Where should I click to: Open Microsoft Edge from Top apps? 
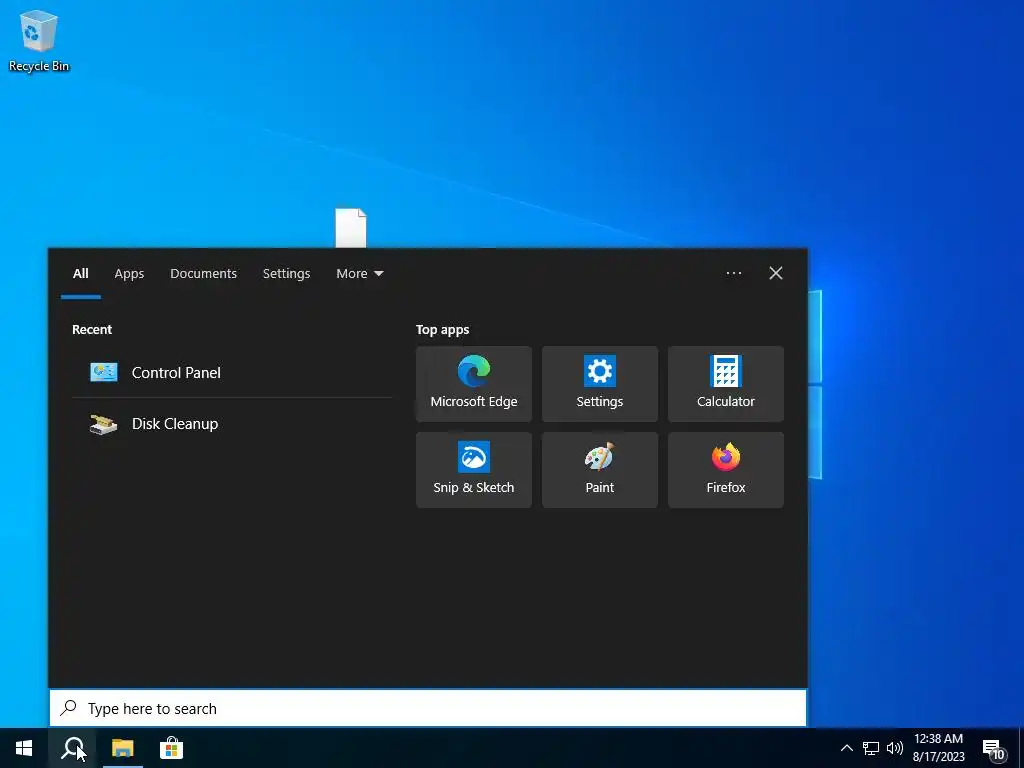coord(473,384)
